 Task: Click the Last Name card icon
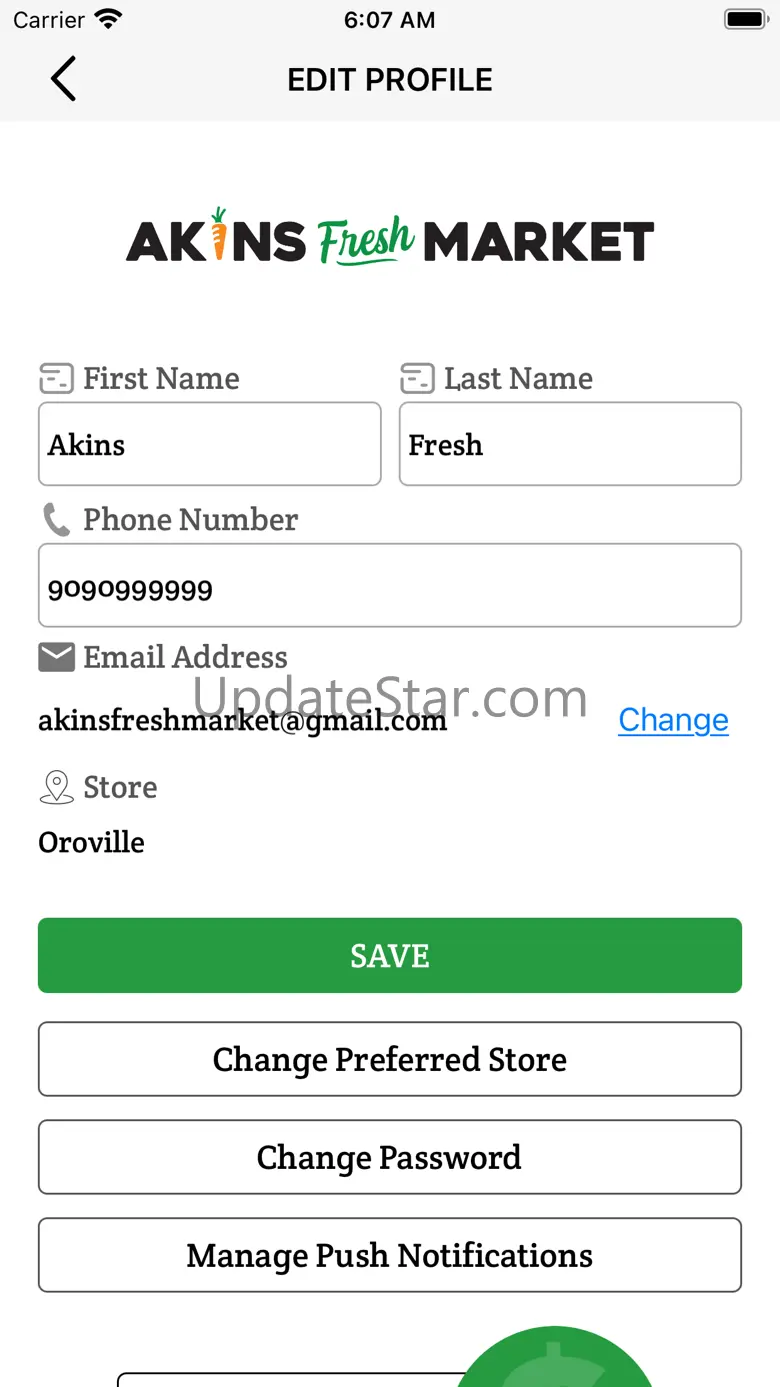pos(417,379)
